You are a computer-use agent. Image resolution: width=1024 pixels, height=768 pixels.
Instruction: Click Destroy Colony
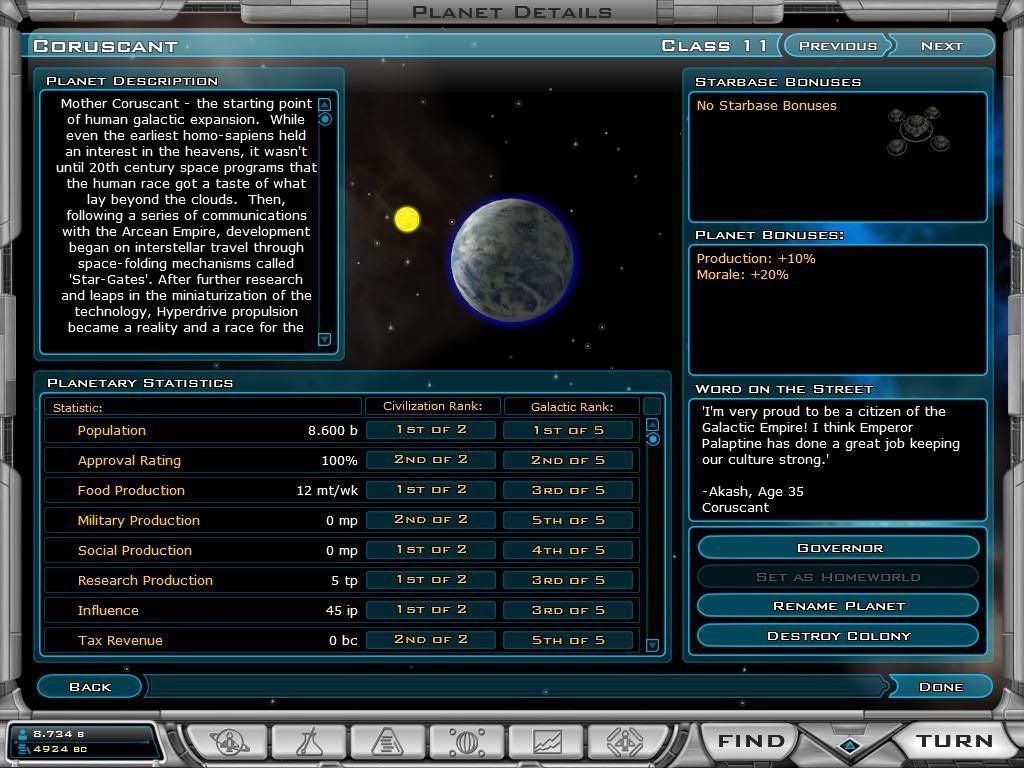pyautogui.click(x=839, y=635)
